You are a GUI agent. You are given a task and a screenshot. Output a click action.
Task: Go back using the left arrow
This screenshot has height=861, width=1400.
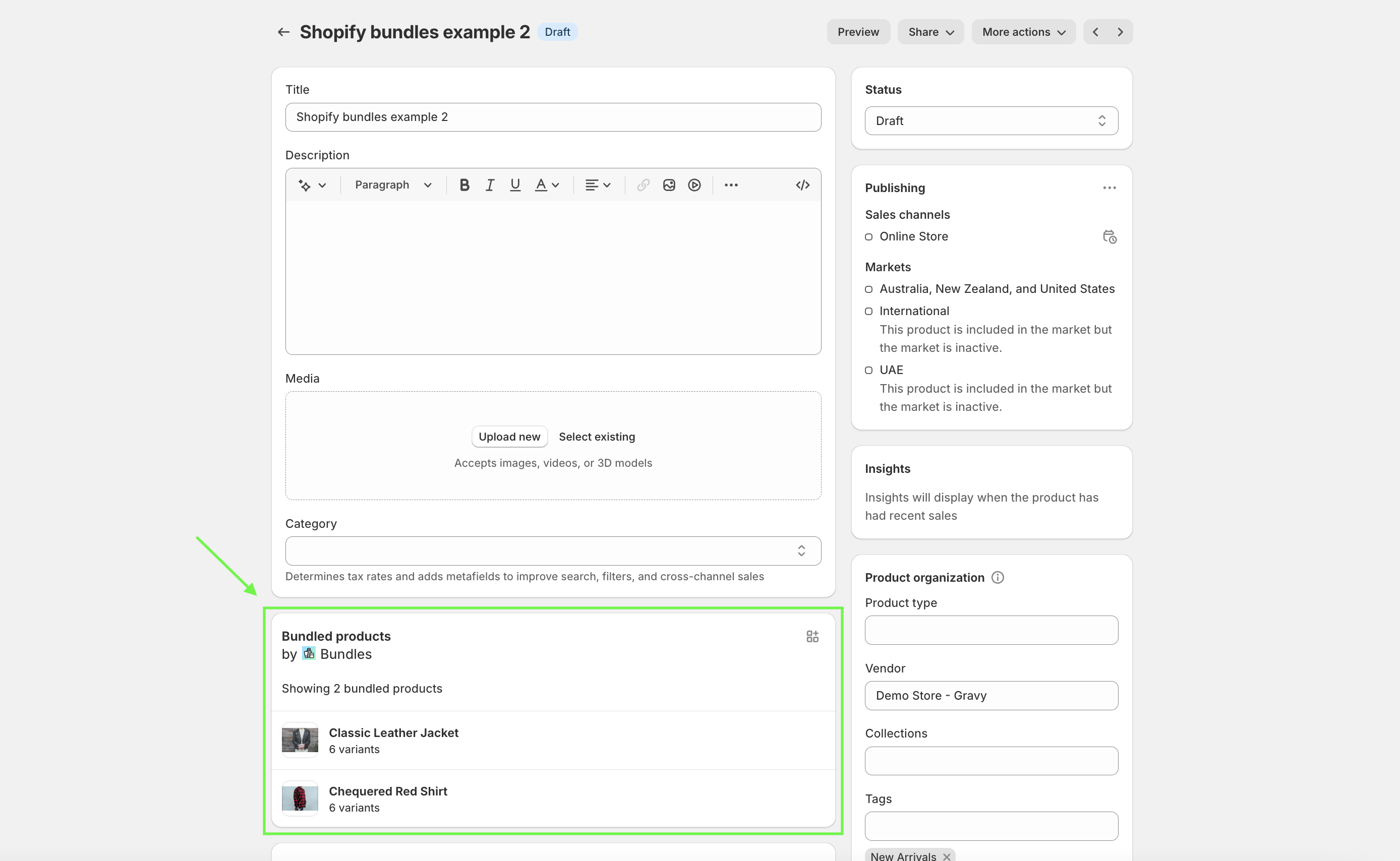click(x=283, y=32)
